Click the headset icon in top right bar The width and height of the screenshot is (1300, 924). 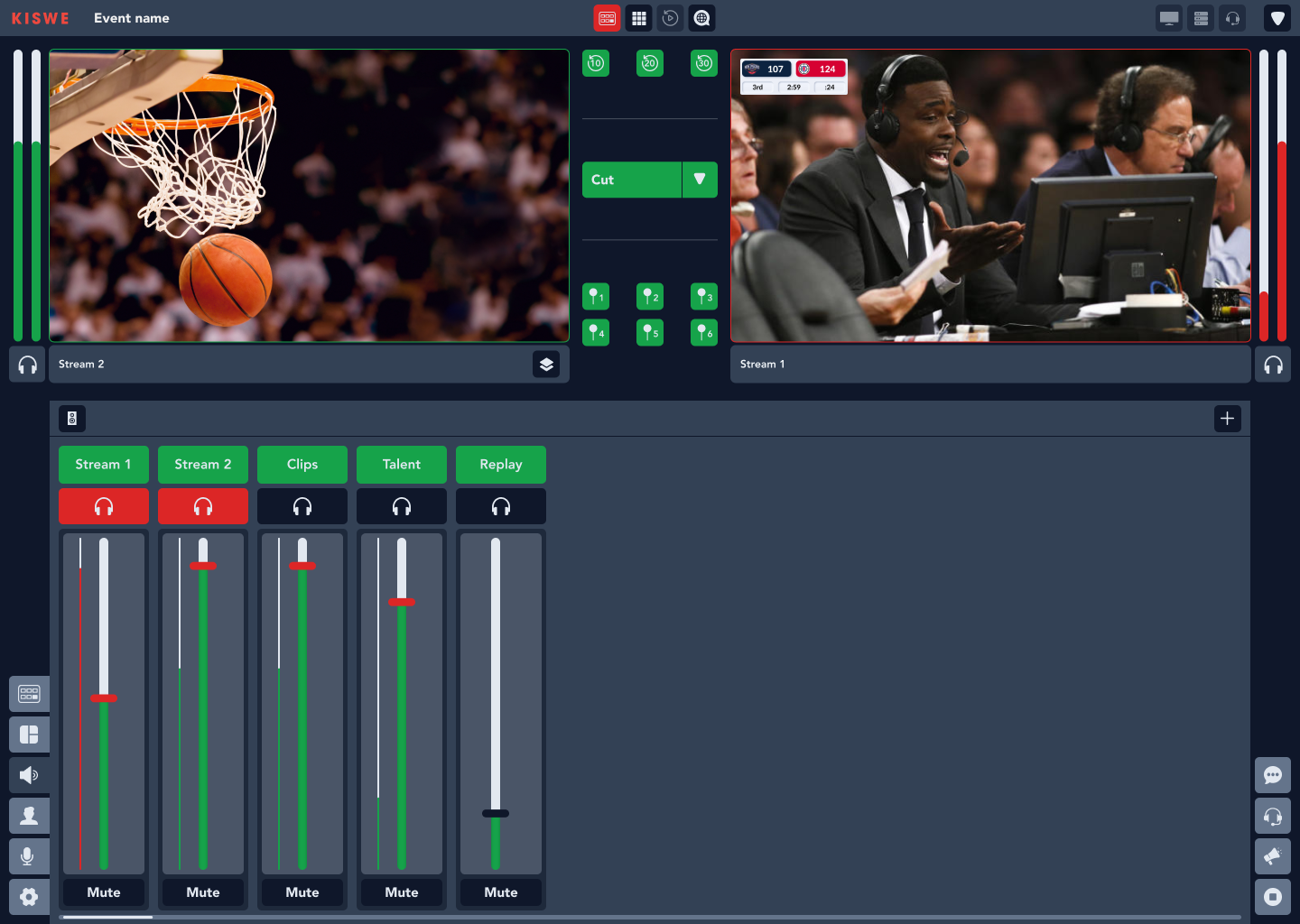pos(1232,18)
